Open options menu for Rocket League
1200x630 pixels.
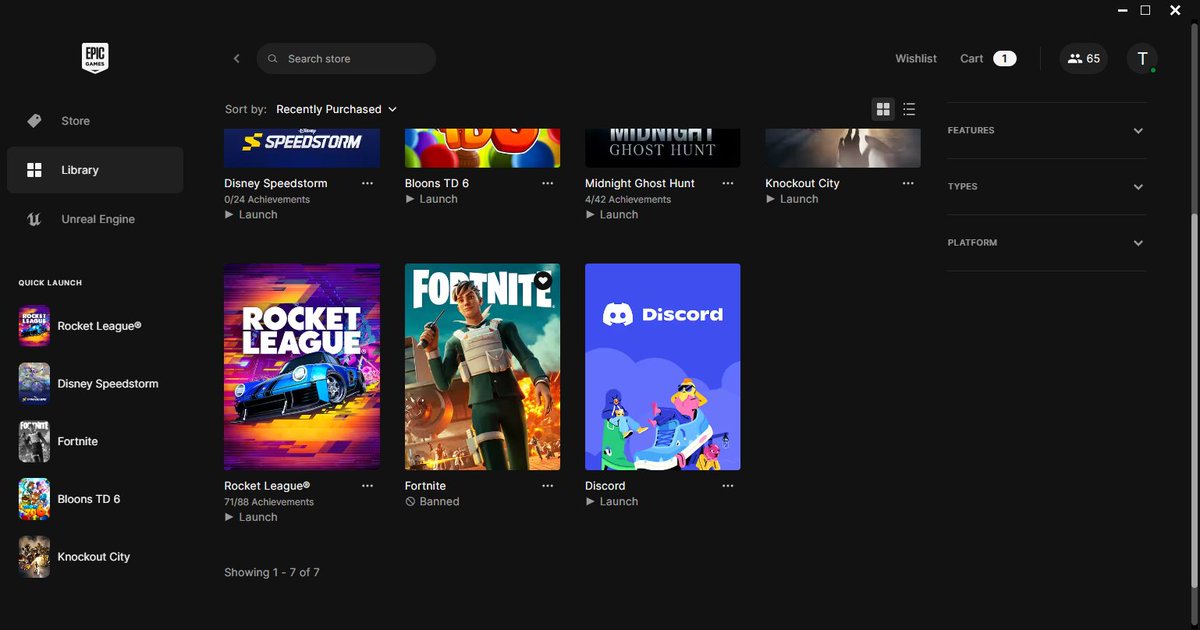tap(367, 486)
